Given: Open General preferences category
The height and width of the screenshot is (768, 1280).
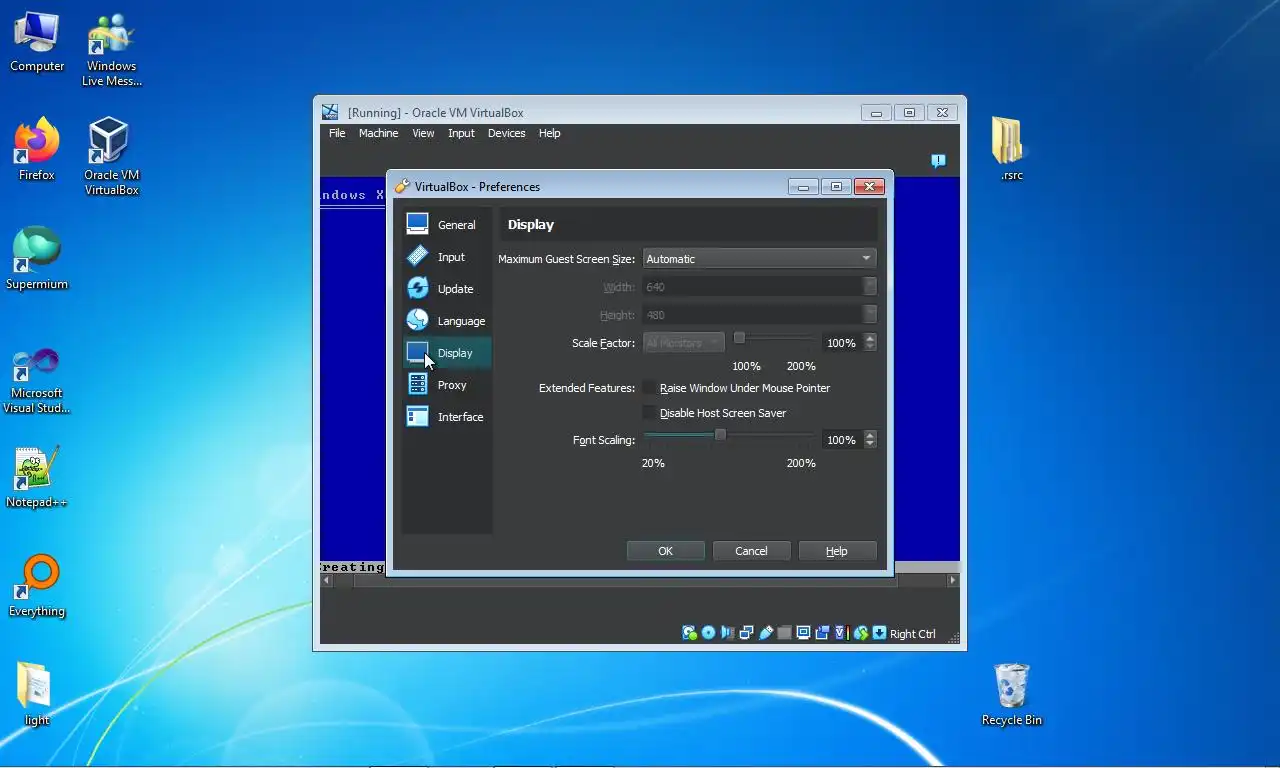Looking at the screenshot, I should [x=446, y=225].
